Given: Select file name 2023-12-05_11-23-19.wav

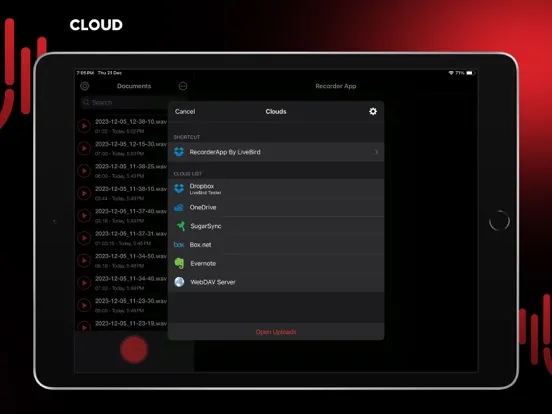Looking at the screenshot, I should point(131,324).
